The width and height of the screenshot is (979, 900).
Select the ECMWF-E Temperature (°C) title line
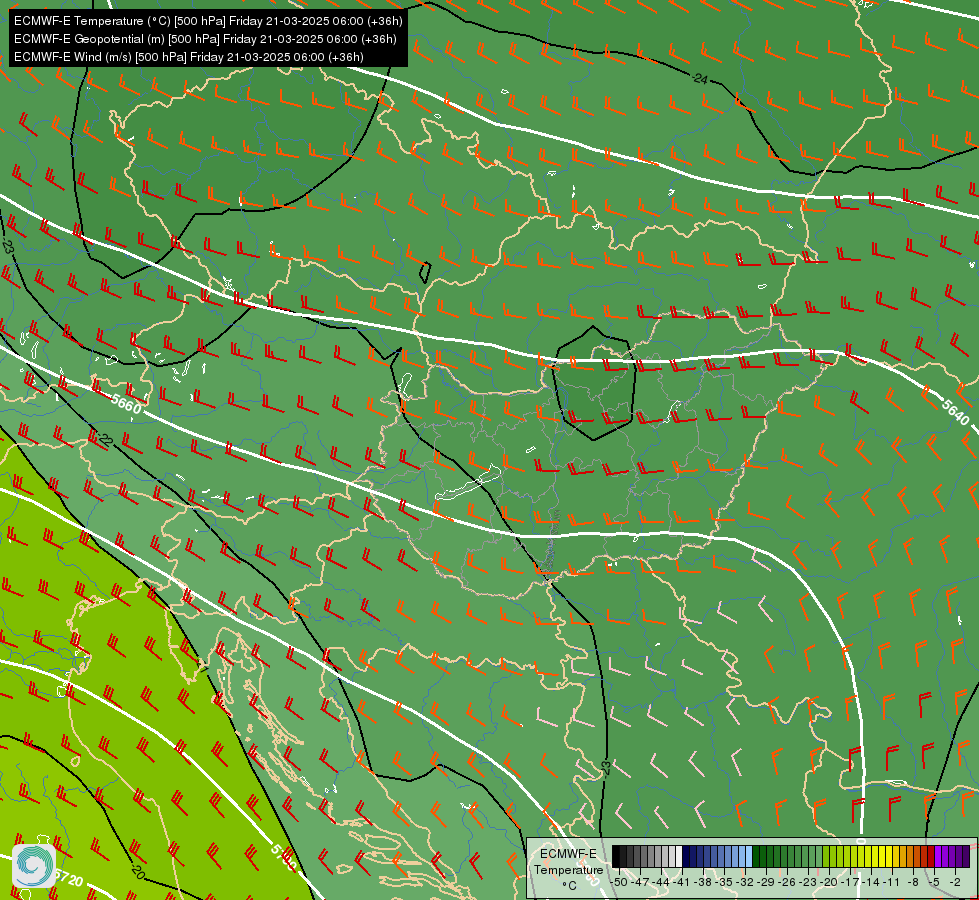tap(208, 21)
